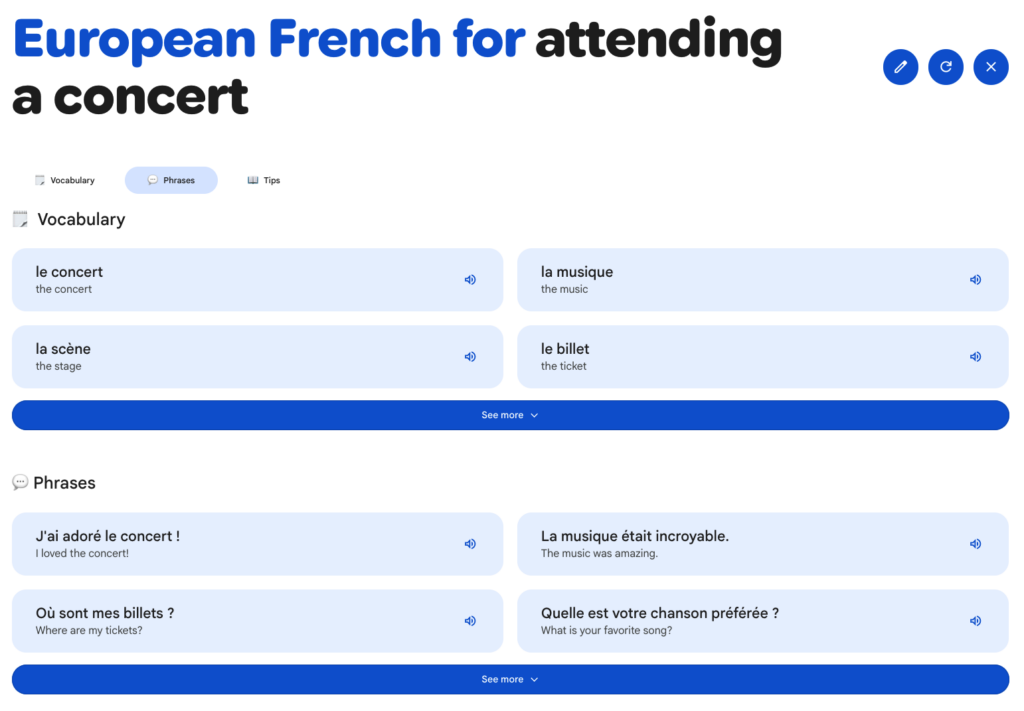Click the pencil edit icon button

click(900, 67)
